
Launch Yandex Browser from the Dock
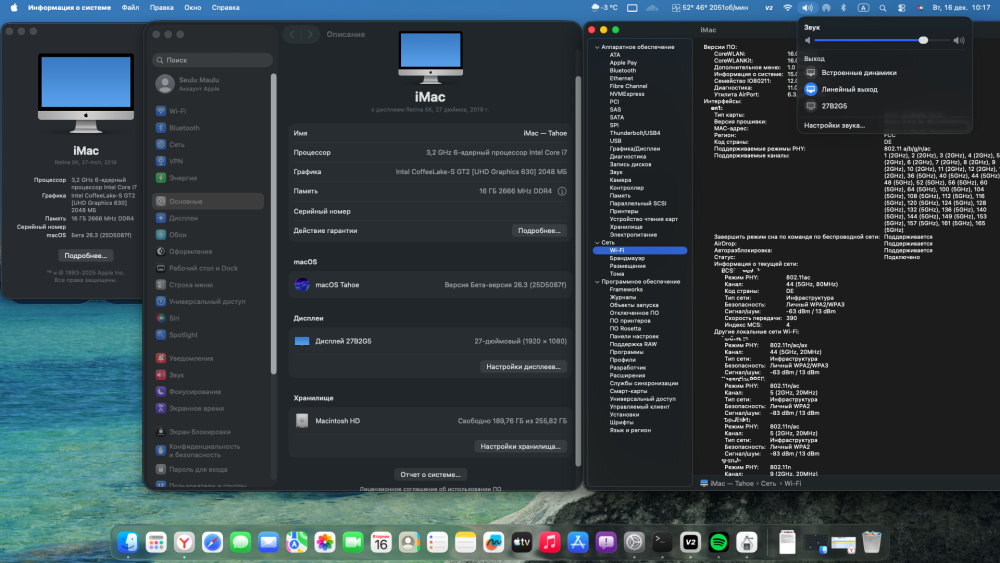(184, 543)
